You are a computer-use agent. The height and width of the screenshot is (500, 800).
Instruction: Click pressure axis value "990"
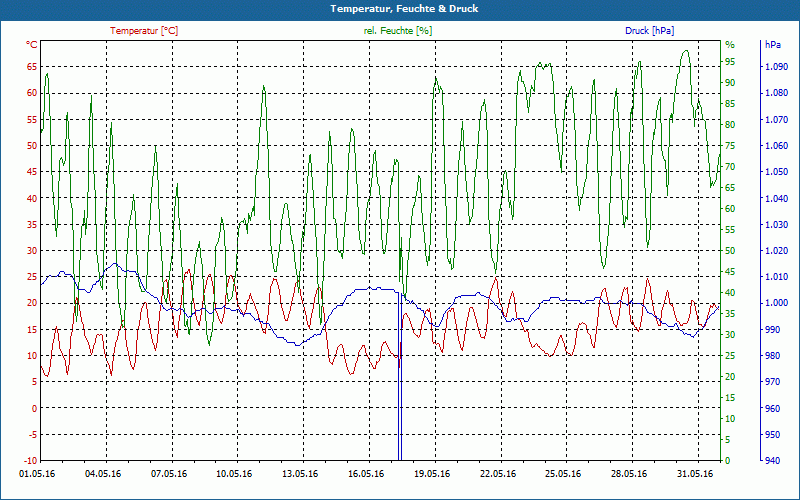coord(772,330)
